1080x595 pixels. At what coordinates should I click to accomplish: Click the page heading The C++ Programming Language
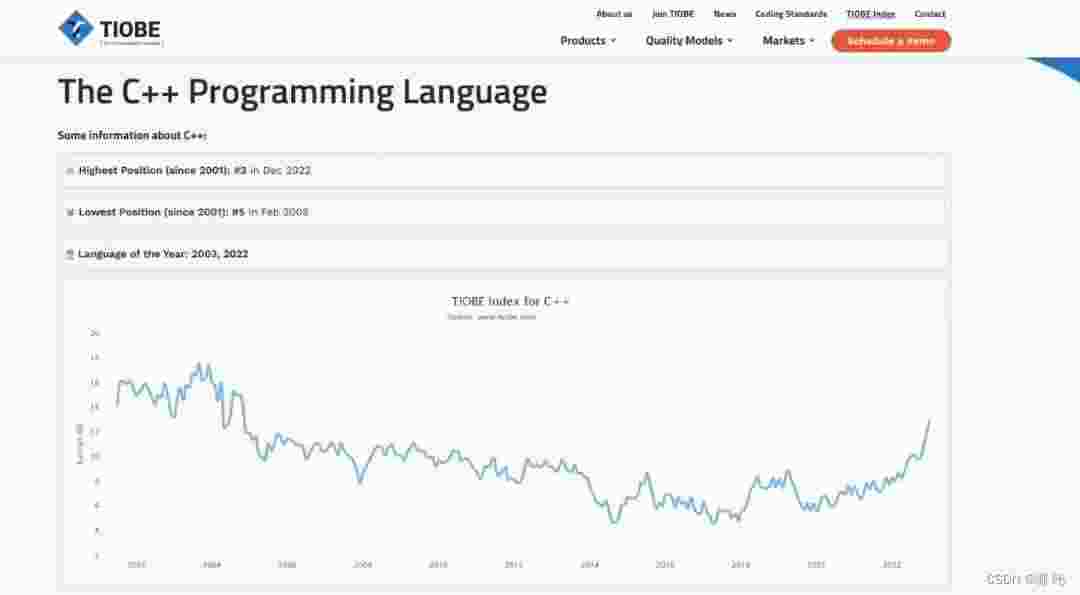click(x=302, y=92)
